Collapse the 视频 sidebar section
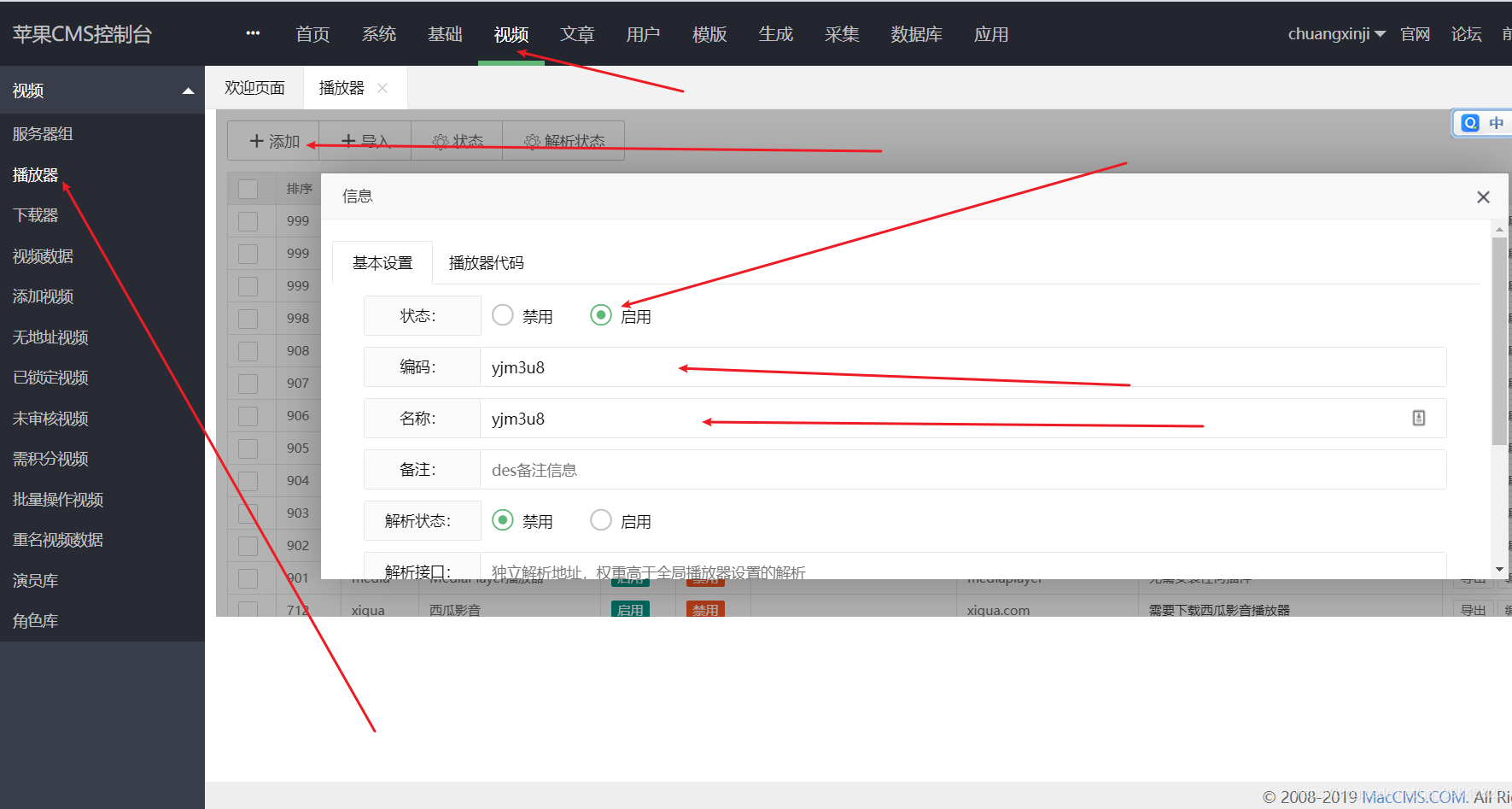 click(188, 91)
